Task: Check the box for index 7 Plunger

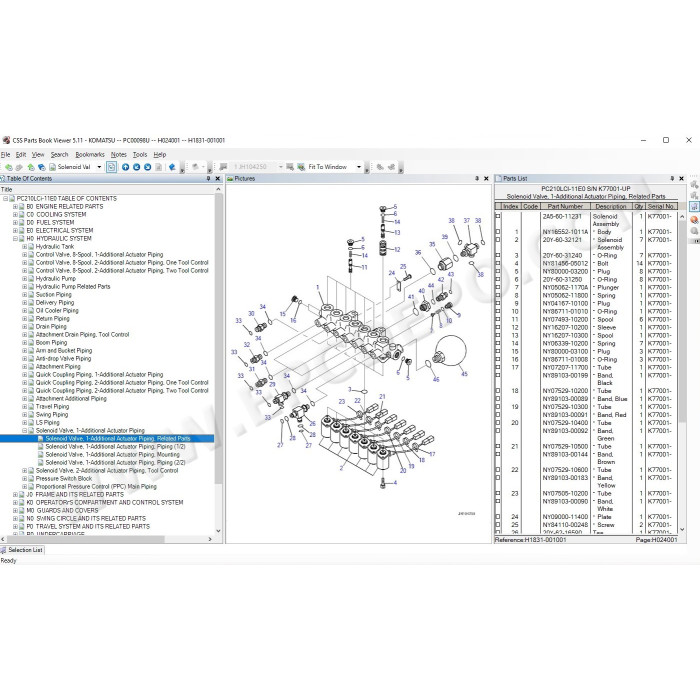Action: [x=498, y=288]
